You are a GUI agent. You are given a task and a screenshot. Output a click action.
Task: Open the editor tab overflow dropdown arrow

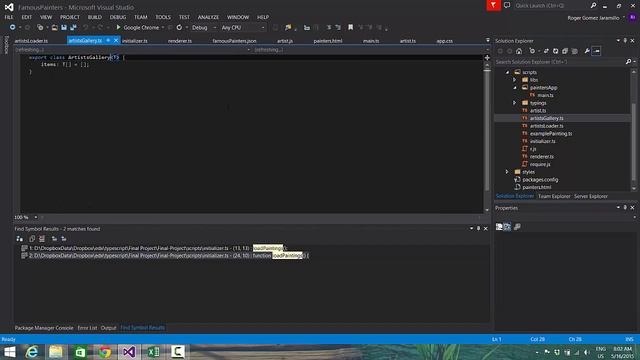pos(488,40)
